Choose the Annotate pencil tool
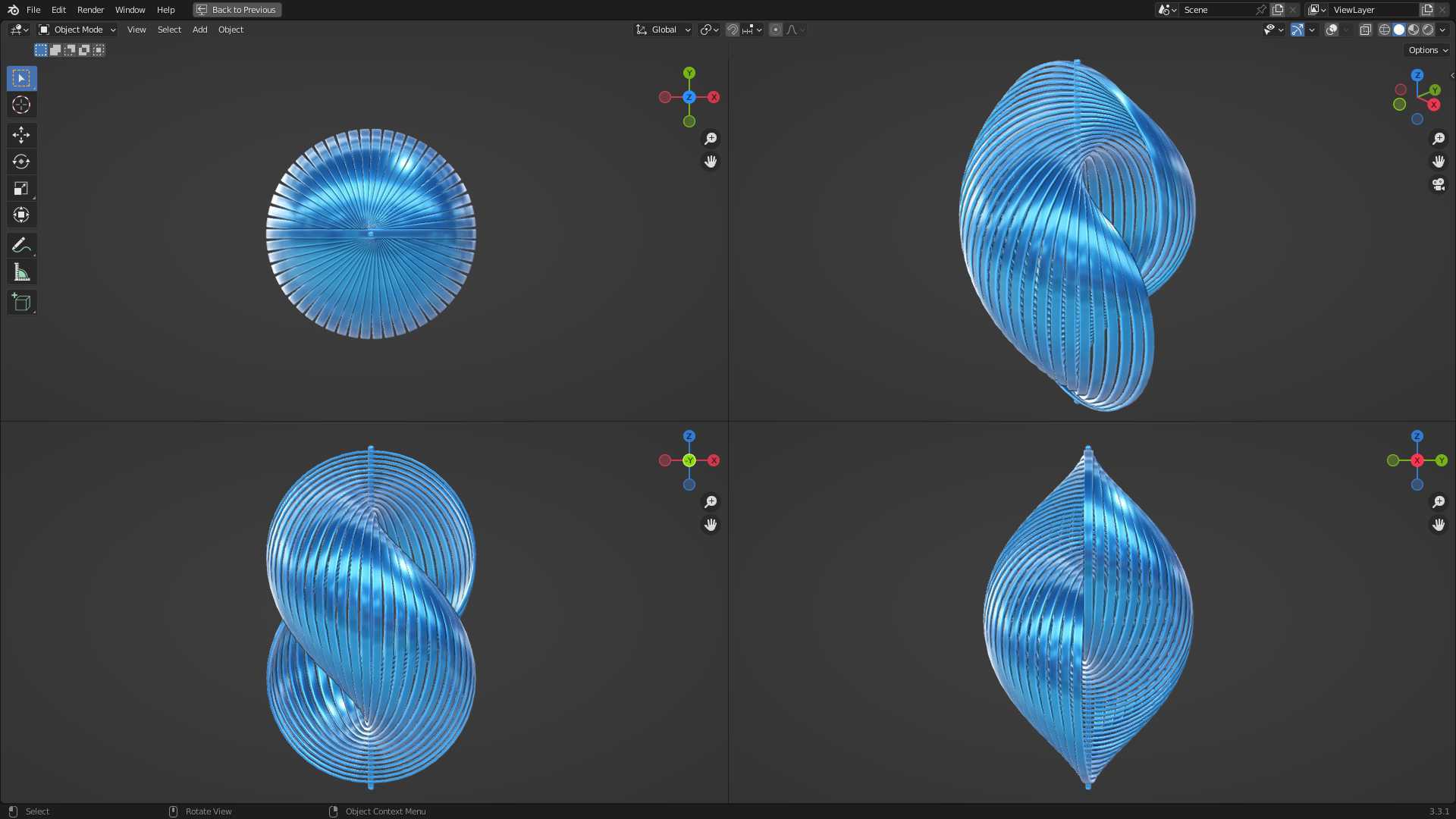The height and width of the screenshot is (819, 1456). pyautogui.click(x=21, y=245)
